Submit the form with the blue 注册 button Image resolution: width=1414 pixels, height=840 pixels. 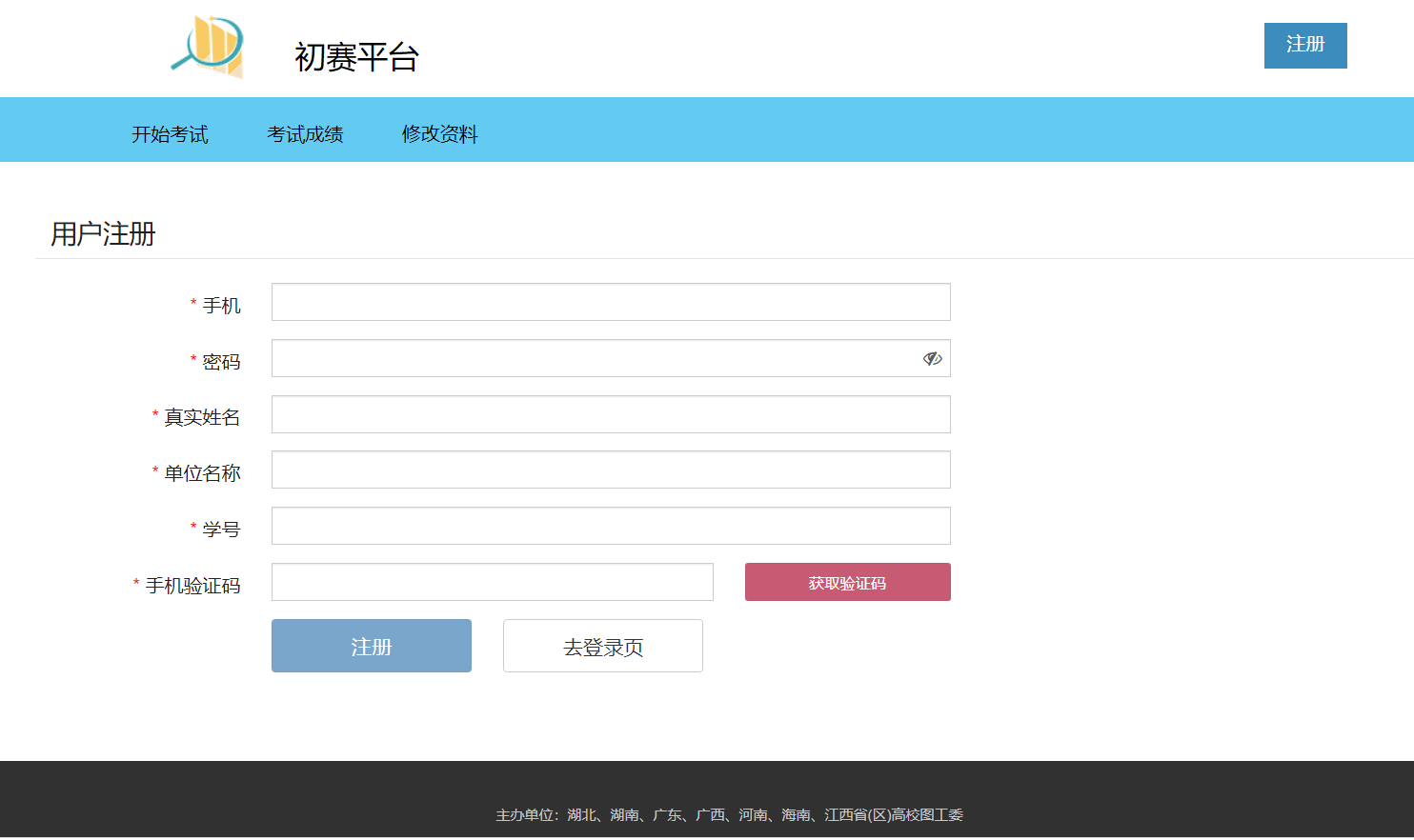tap(371, 646)
